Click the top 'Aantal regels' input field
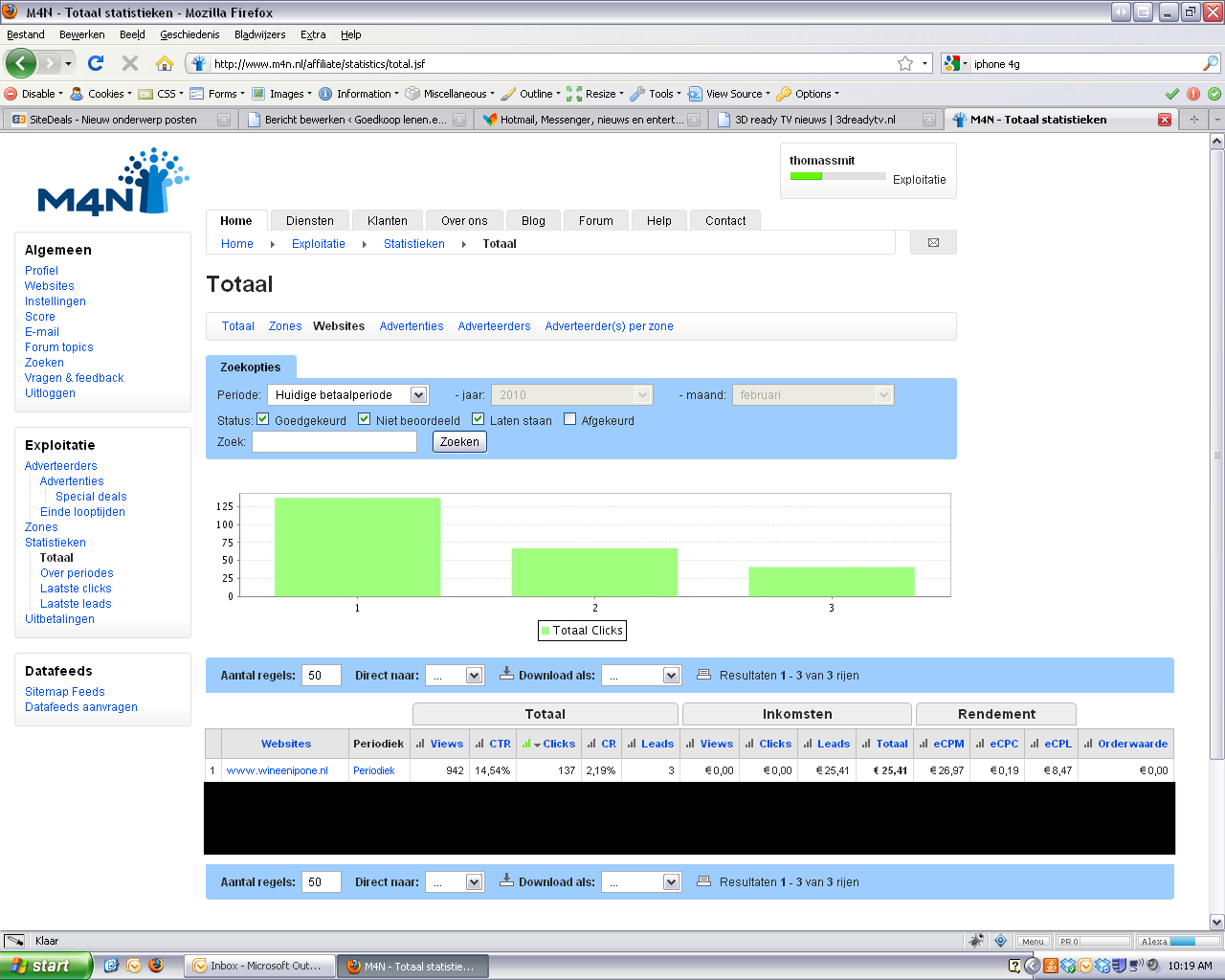 point(321,675)
